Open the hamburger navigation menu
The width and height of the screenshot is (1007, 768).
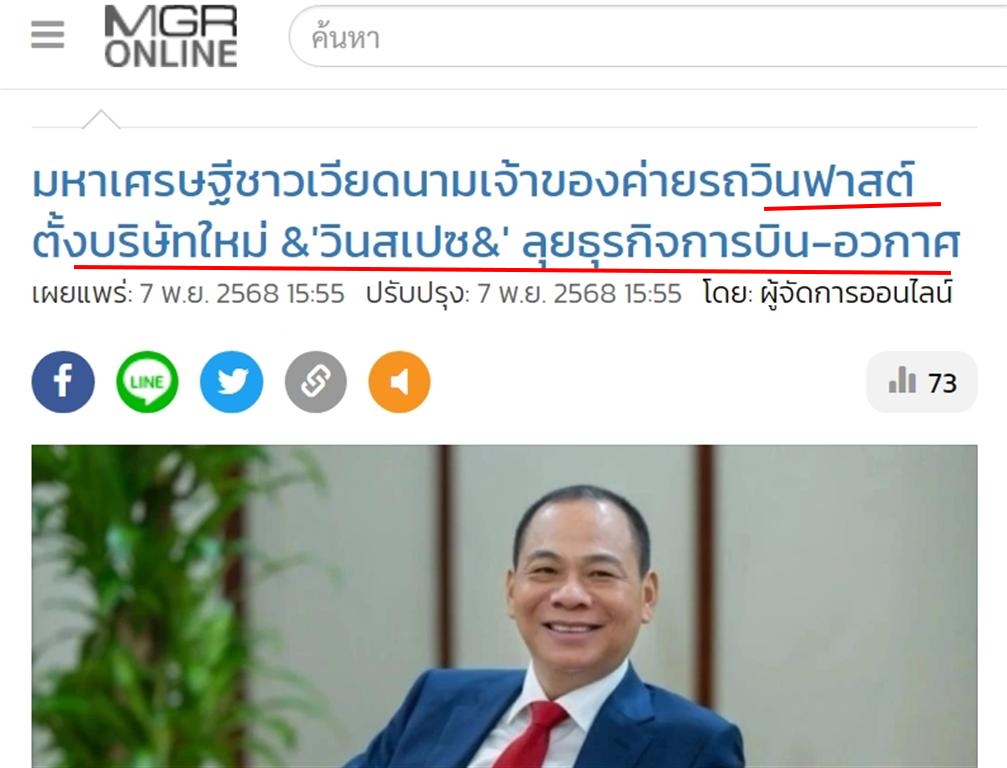48,34
